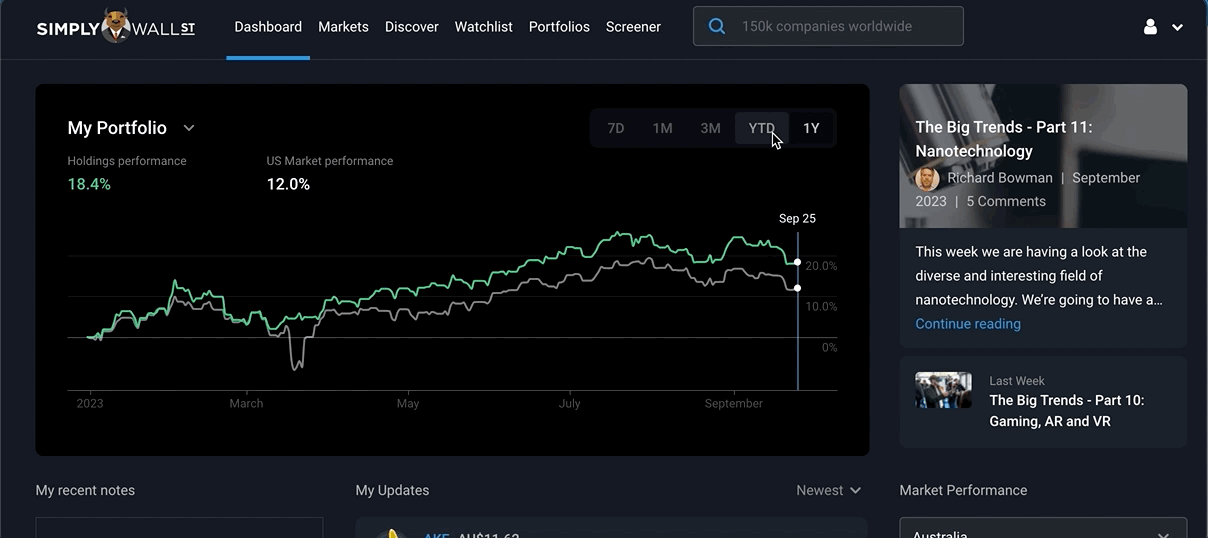Click the Simply Wall St logo
Viewport: 1208px width, 538px height.
point(116,27)
